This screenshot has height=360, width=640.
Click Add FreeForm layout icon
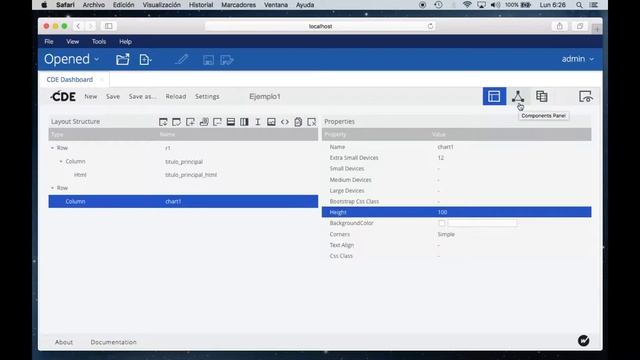[217, 122]
